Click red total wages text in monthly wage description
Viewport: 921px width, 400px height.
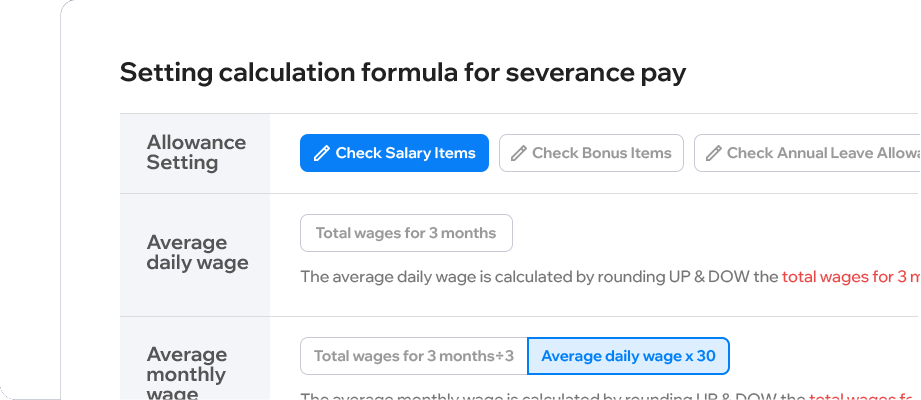click(865, 396)
